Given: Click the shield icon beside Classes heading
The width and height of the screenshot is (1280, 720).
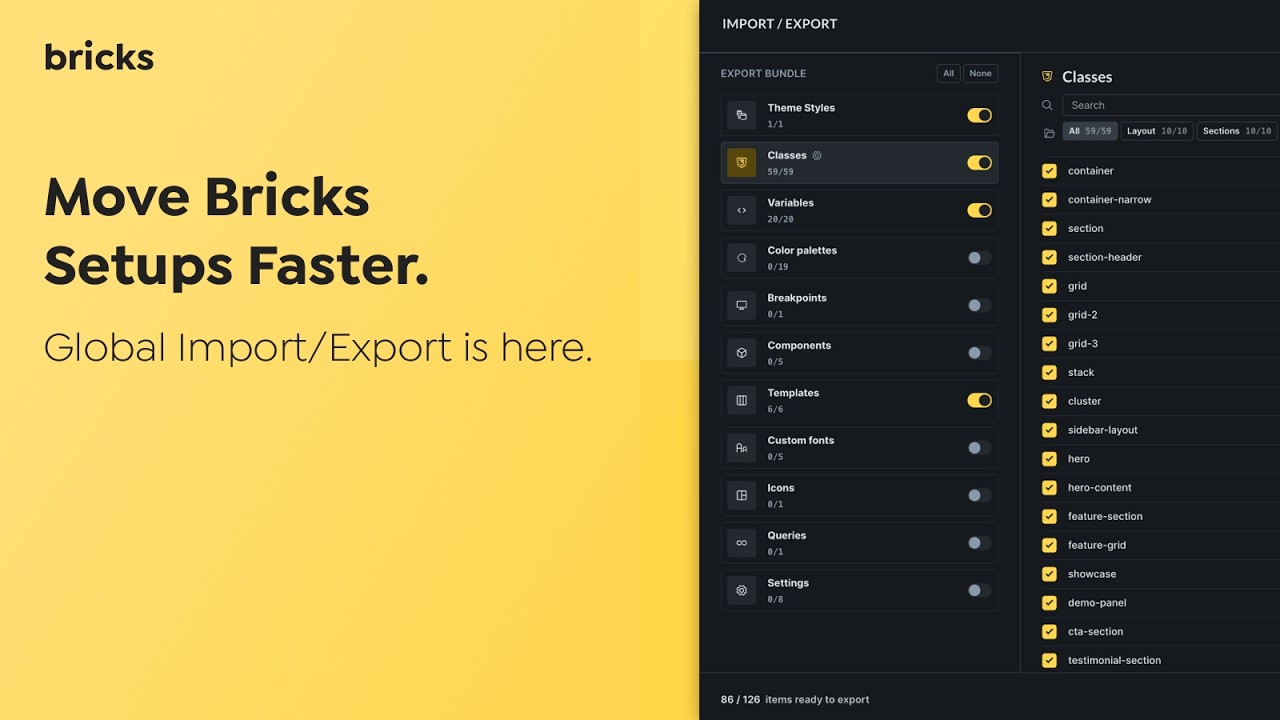Looking at the screenshot, I should pyautogui.click(x=1047, y=76).
